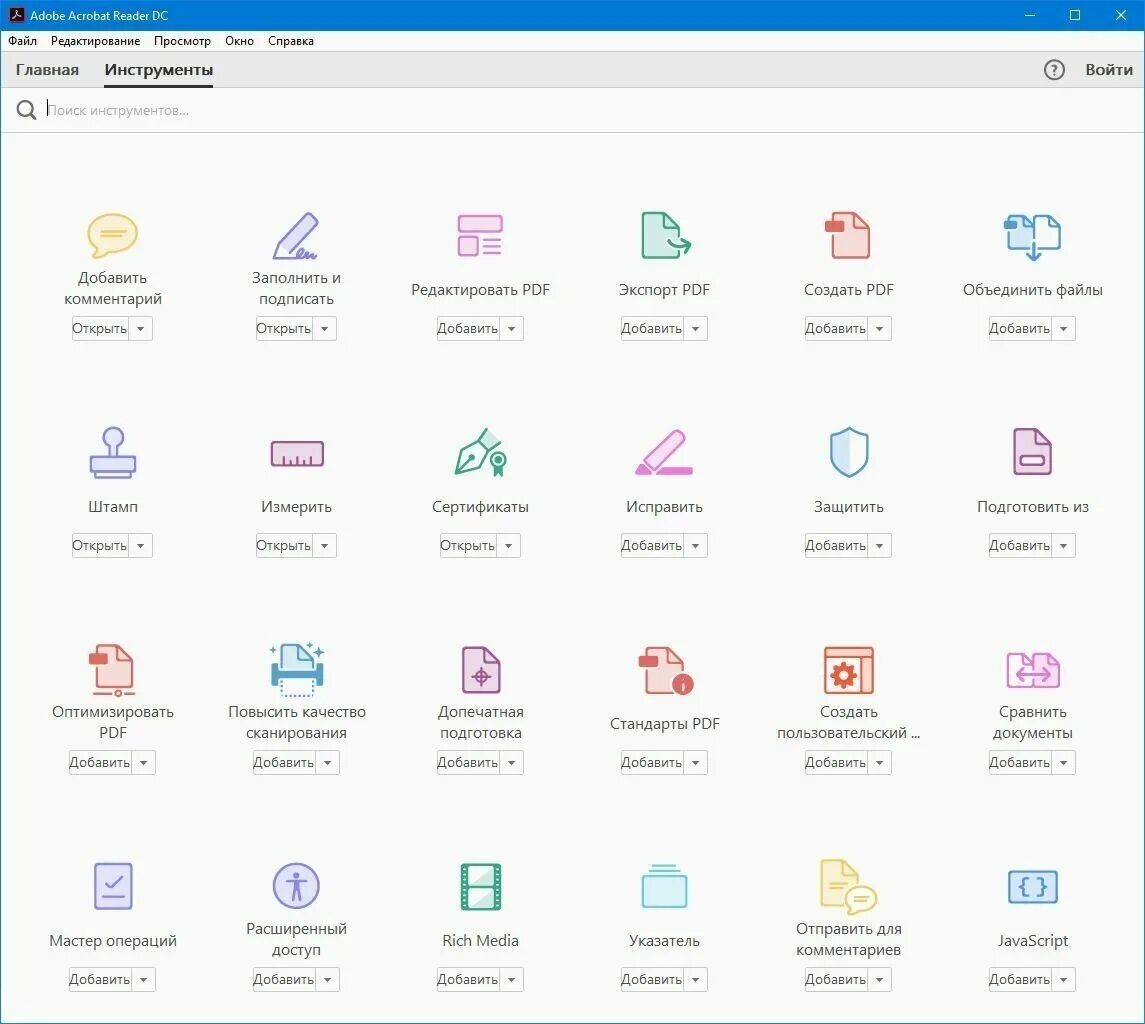Open dropdown arrow under Защитить

pos(879,546)
